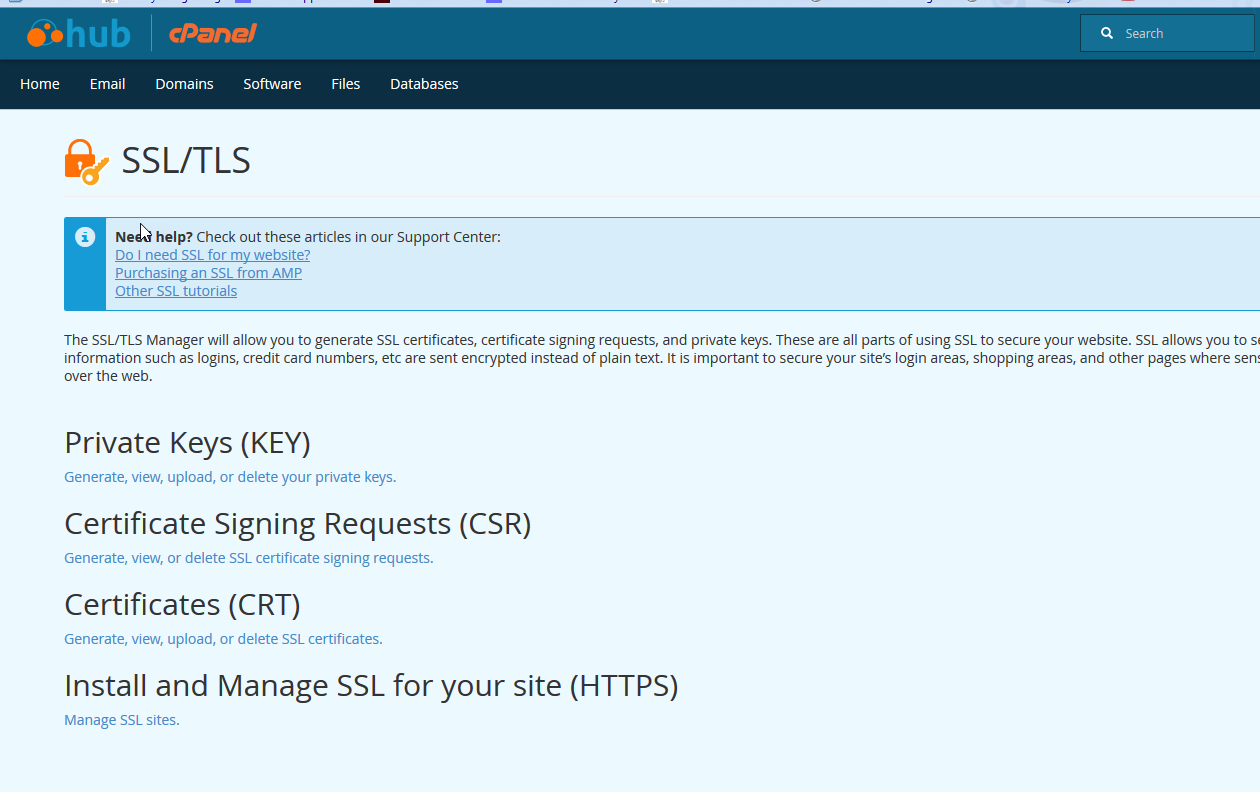The height and width of the screenshot is (792, 1260).
Task: Click the 'Certificates (CRT)' heading
Action: tap(182, 605)
